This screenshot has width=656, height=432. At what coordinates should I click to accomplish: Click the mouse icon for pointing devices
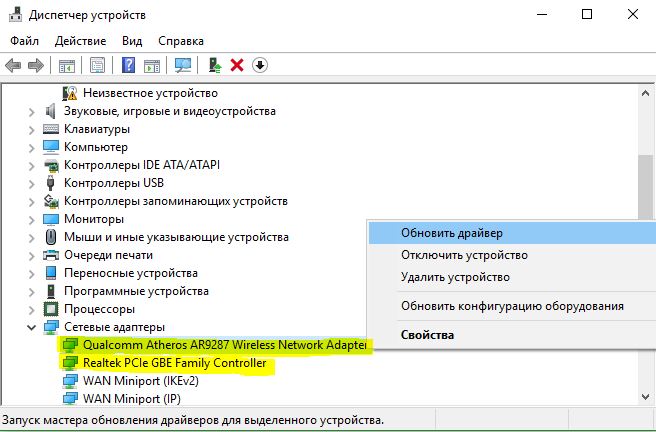click(51, 237)
